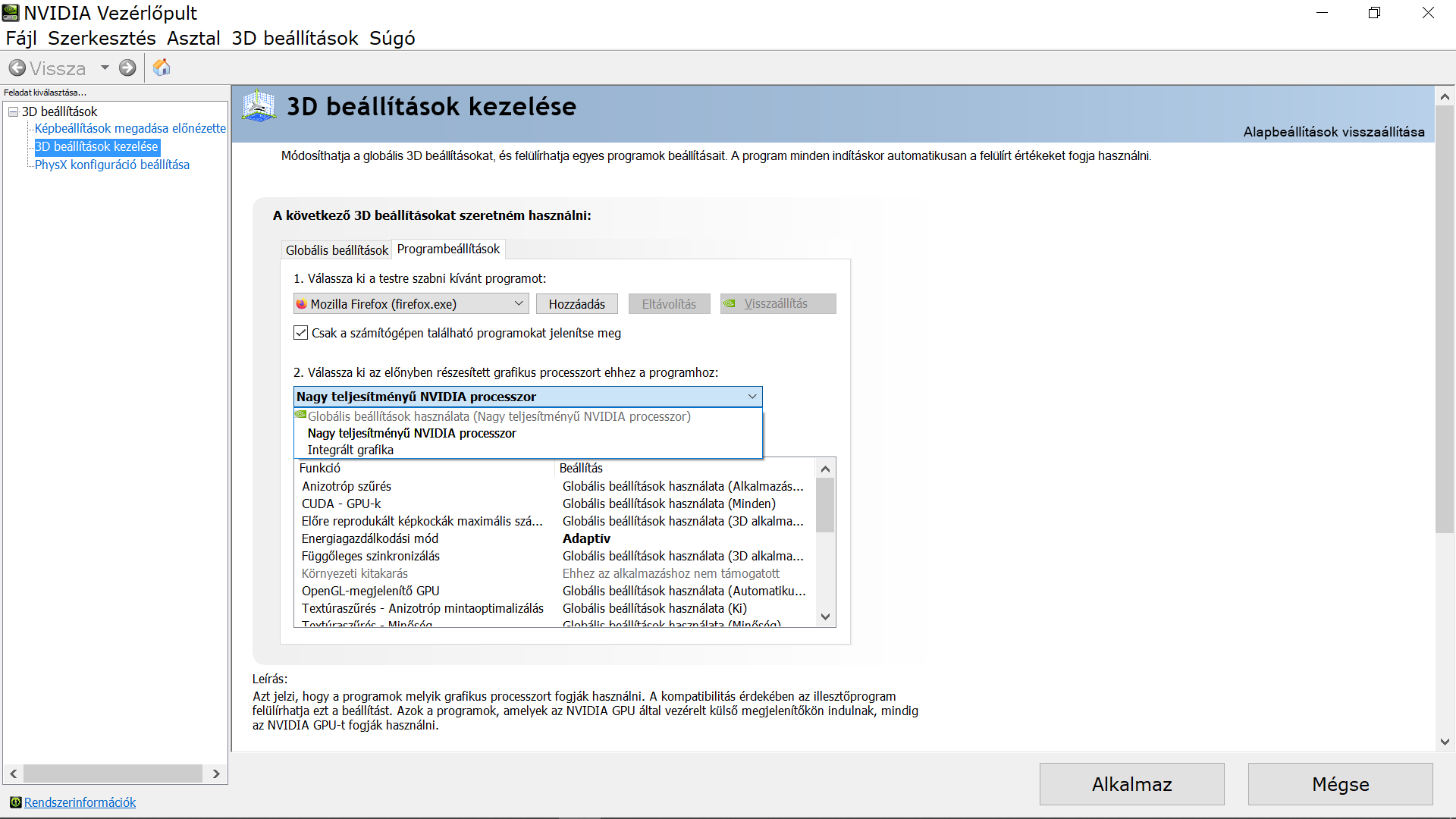Click the NVIDIA Vezérlőpult title bar icon
Screen dimensions: 1456x819
pos(11,13)
